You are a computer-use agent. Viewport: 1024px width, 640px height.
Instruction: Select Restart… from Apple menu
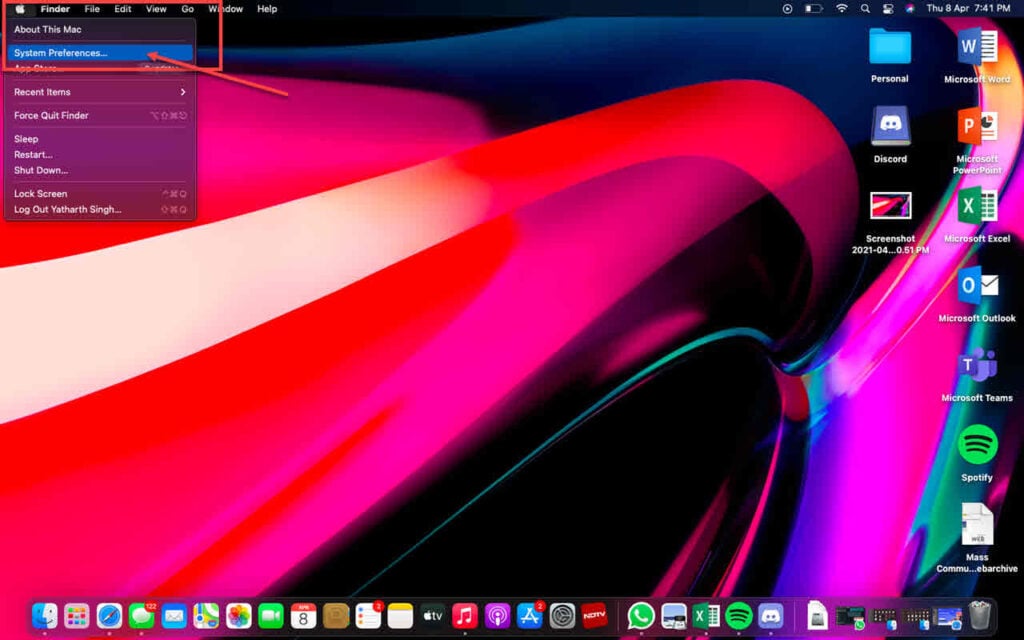pos(99,155)
